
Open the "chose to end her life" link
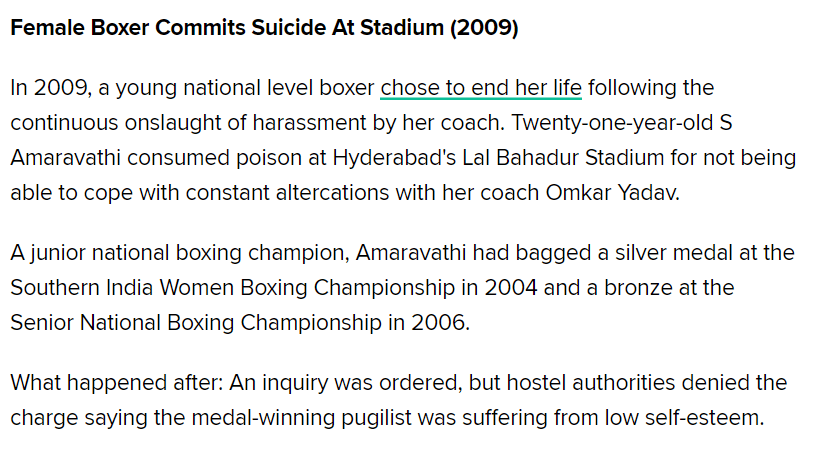pos(480,88)
